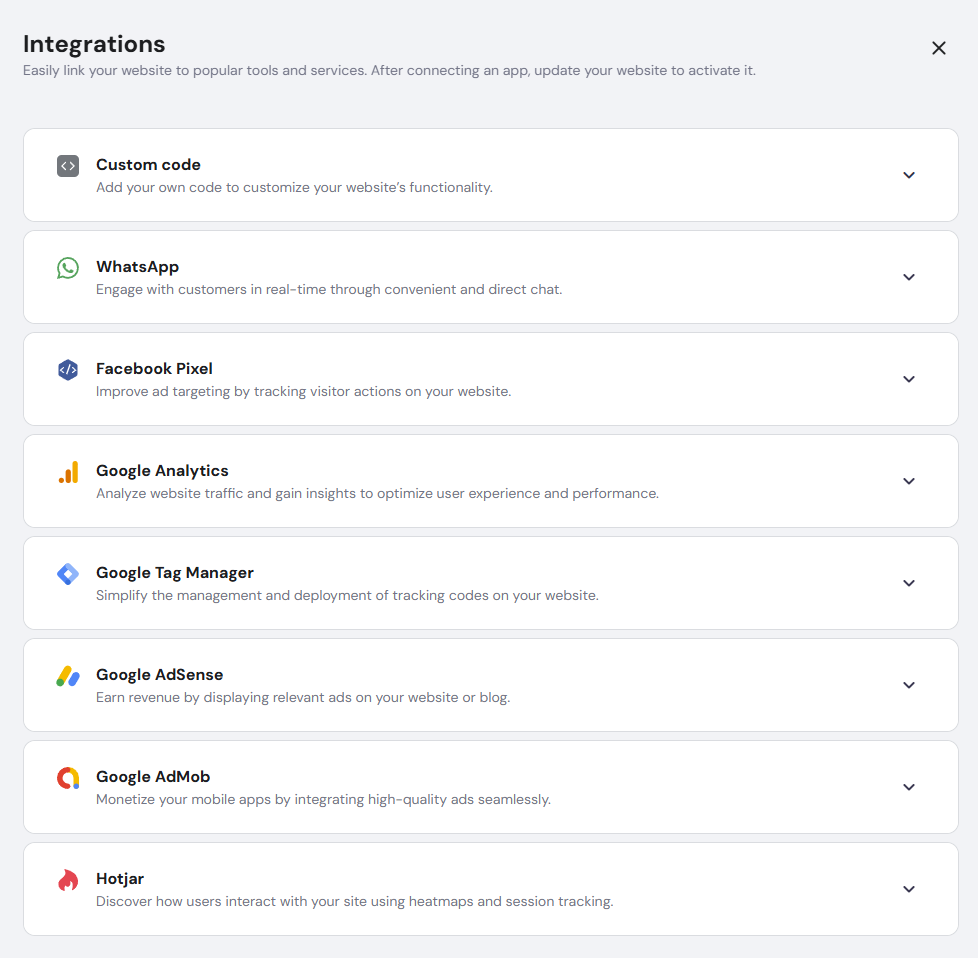This screenshot has height=958, width=978.
Task: Select the Custom code title
Action: 148,165
